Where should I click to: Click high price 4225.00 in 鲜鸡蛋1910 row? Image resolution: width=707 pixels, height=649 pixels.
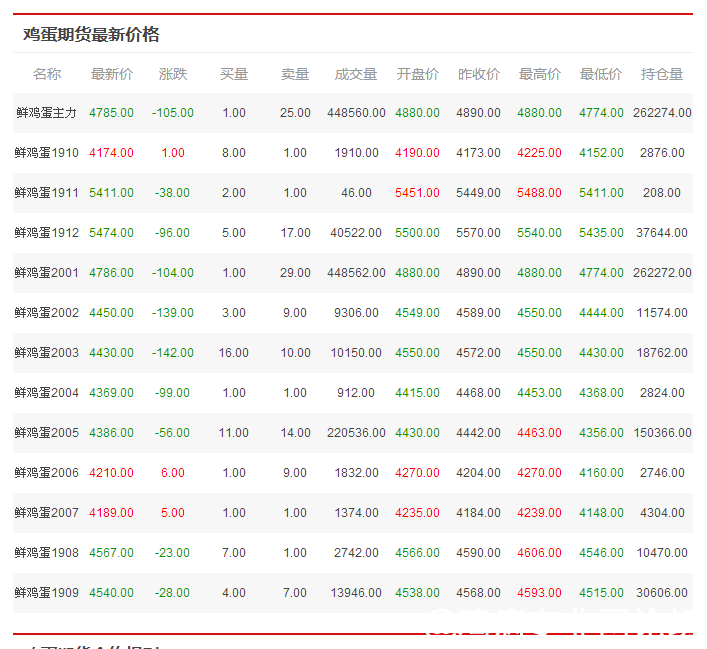[x=539, y=153]
